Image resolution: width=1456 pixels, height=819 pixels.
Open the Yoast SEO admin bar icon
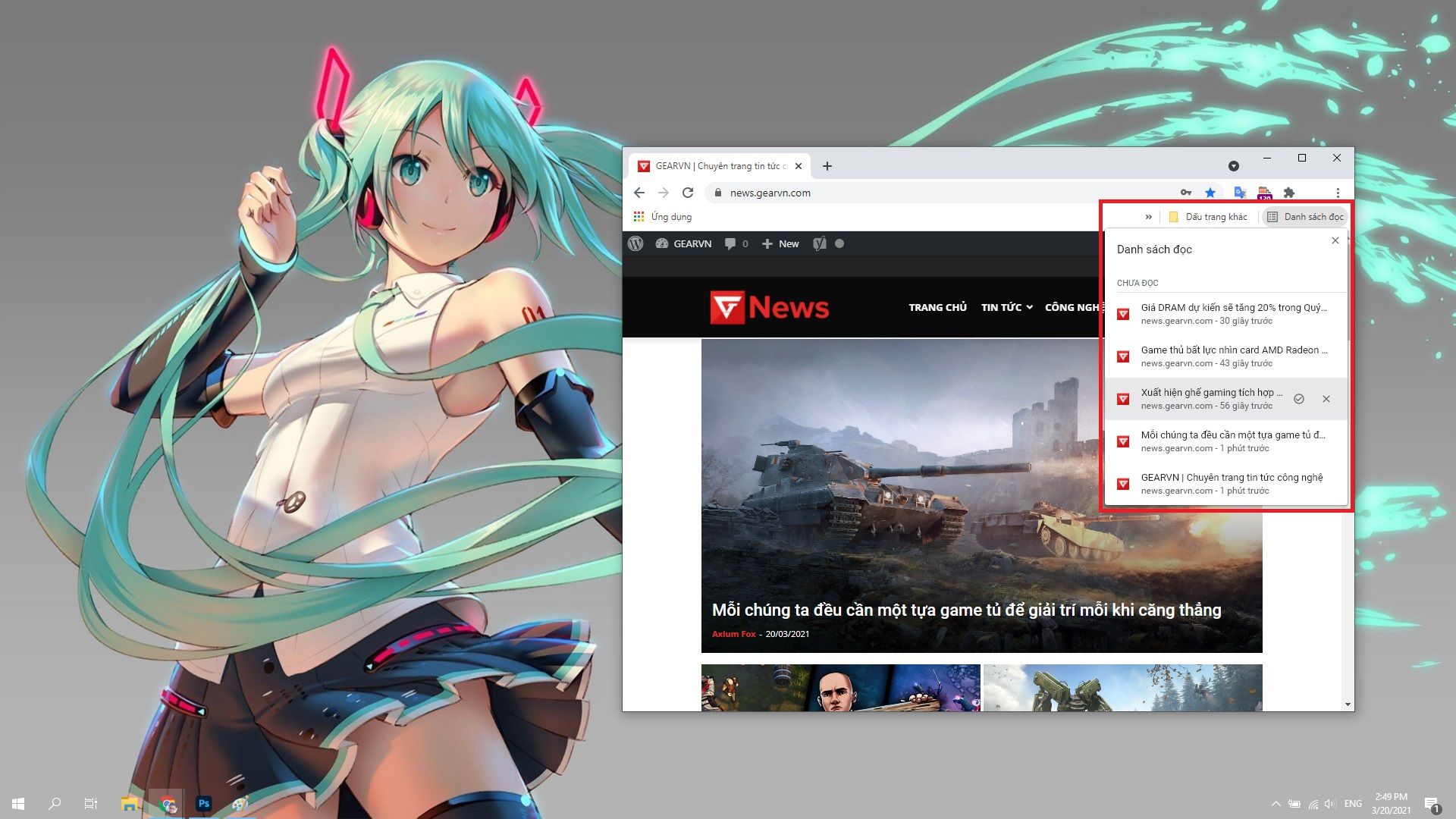820,243
